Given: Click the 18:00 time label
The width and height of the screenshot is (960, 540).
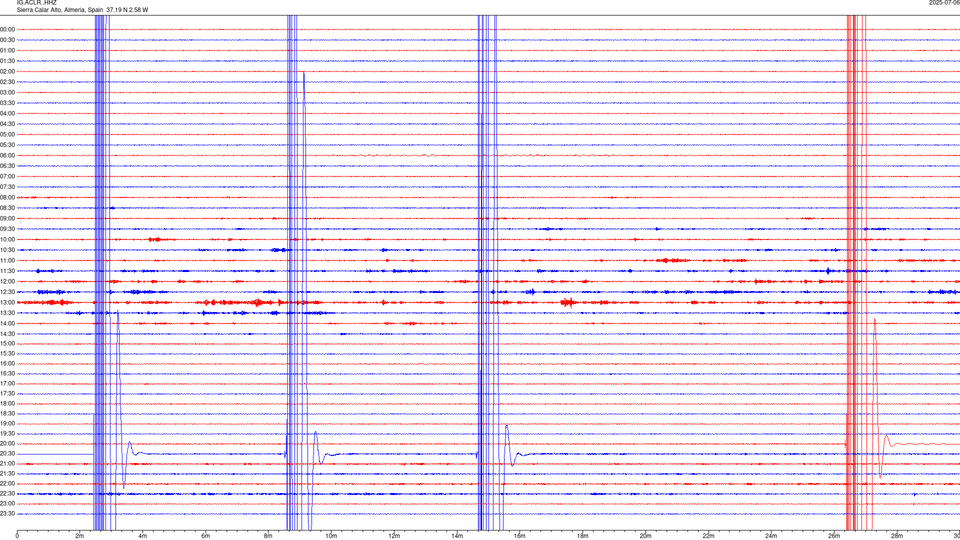Looking at the screenshot, I should click(7, 403).
